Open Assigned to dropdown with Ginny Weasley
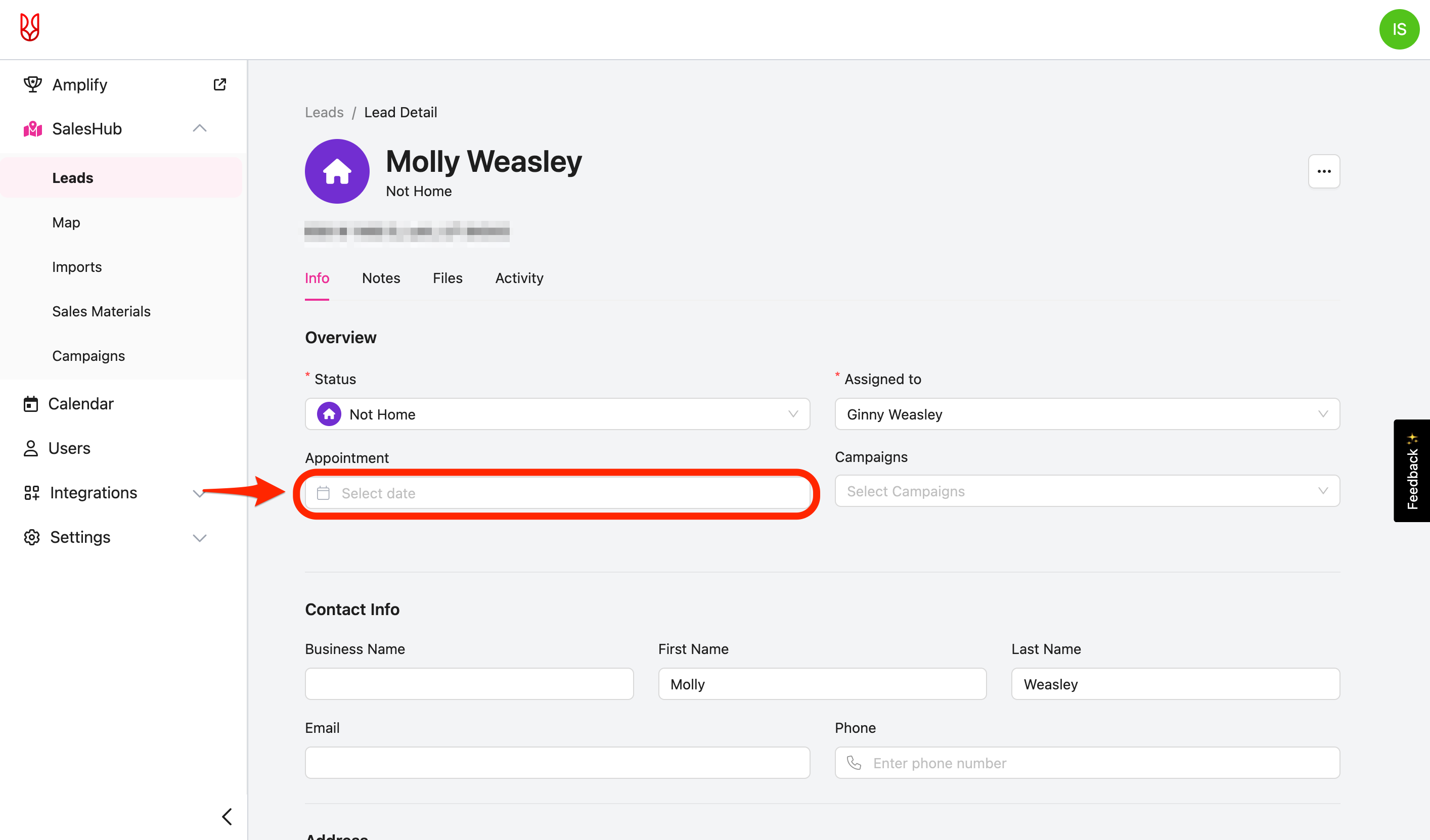Screen dimensions: 1430x840 [x=1087, y=414]
